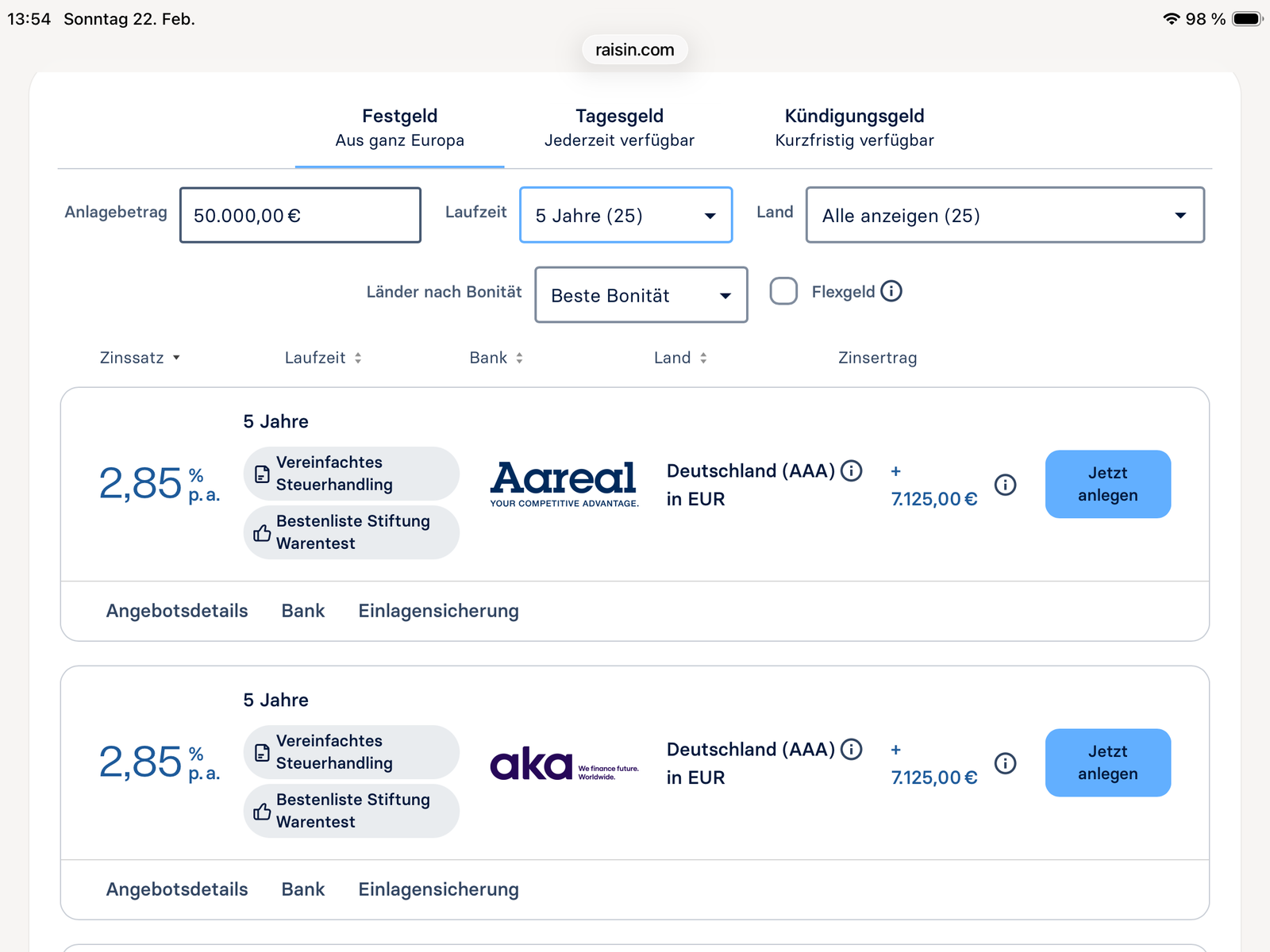Image resolution: width=1270 pixels, height=952 pixels.
Task: Open Einlagensicherung for the Aareal offer
Action: [438, 611]
